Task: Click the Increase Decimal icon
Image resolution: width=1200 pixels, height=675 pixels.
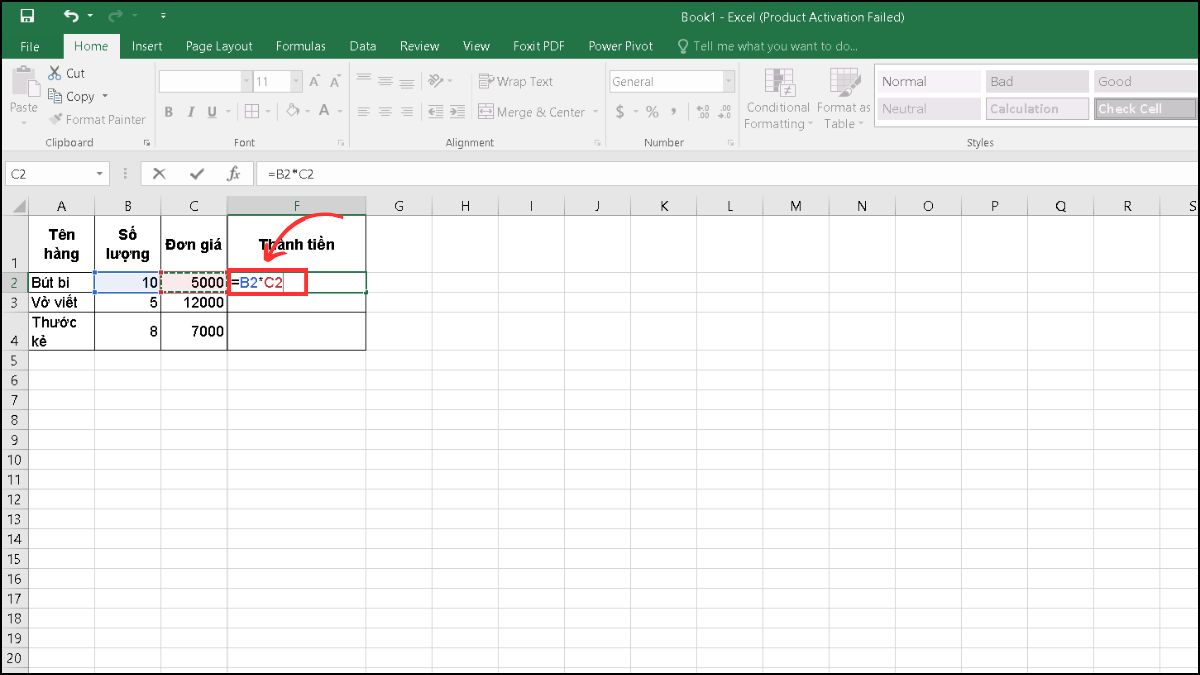Action: point(703,112)
